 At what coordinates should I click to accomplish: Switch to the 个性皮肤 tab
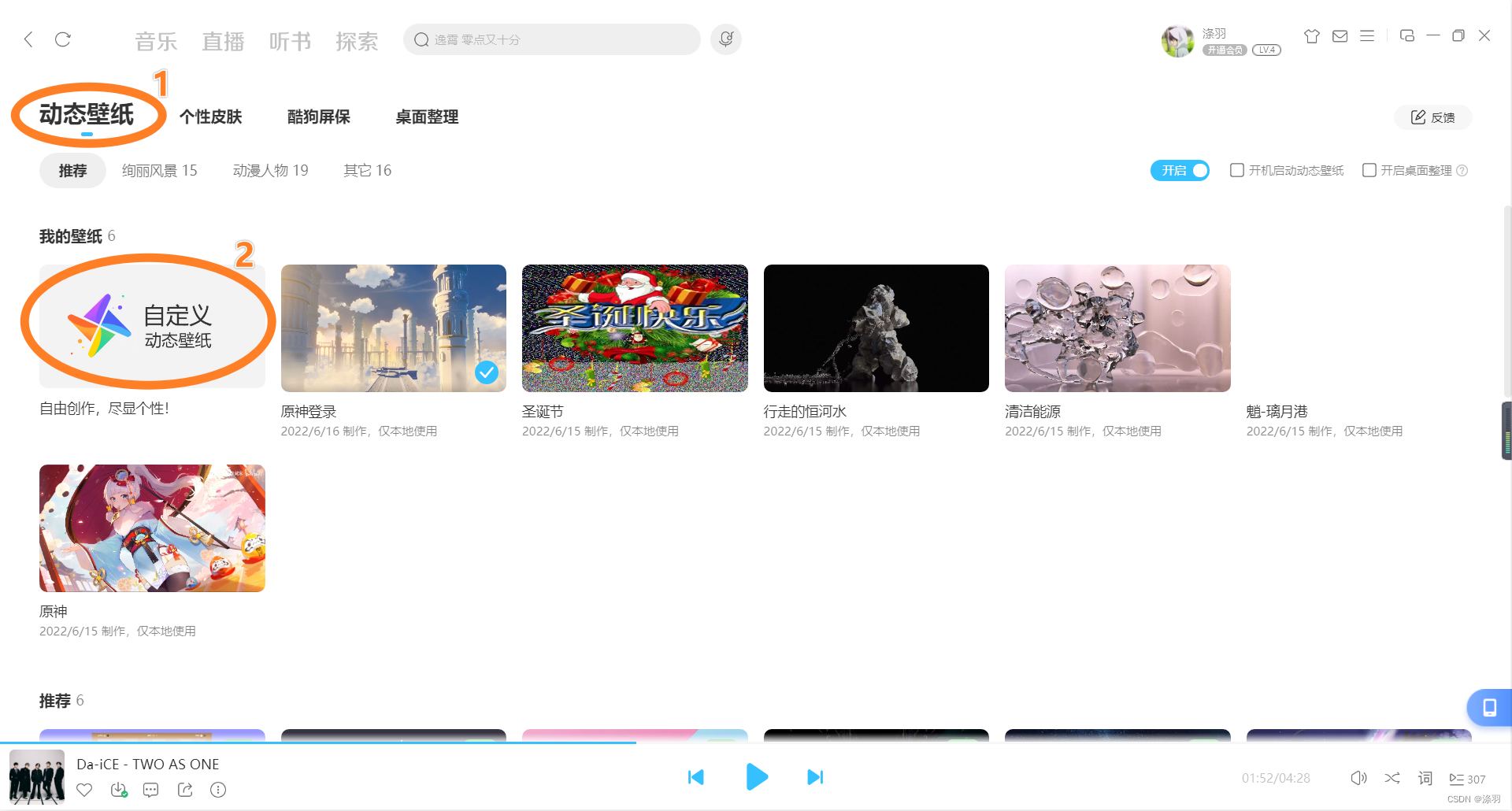pos(210,117)
